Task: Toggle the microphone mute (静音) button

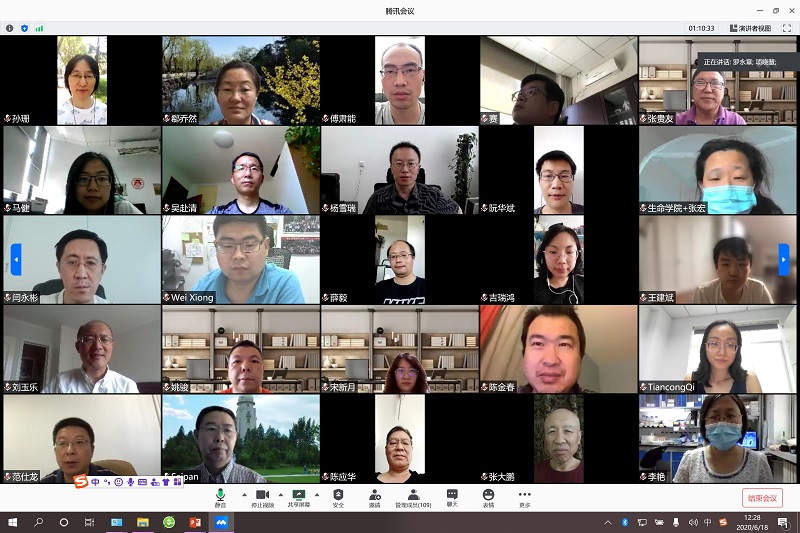Action: [x=220, y=496]
